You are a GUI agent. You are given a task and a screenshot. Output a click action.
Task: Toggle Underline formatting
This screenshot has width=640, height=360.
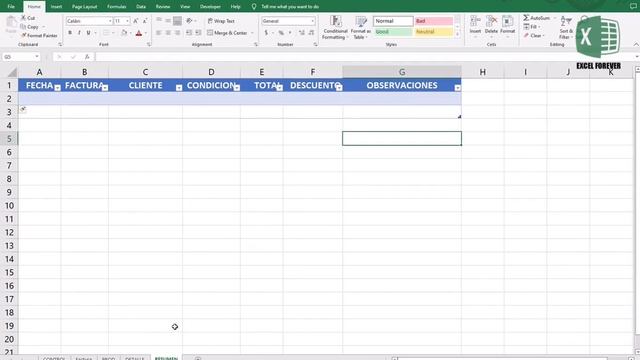(x=88, y=33)
